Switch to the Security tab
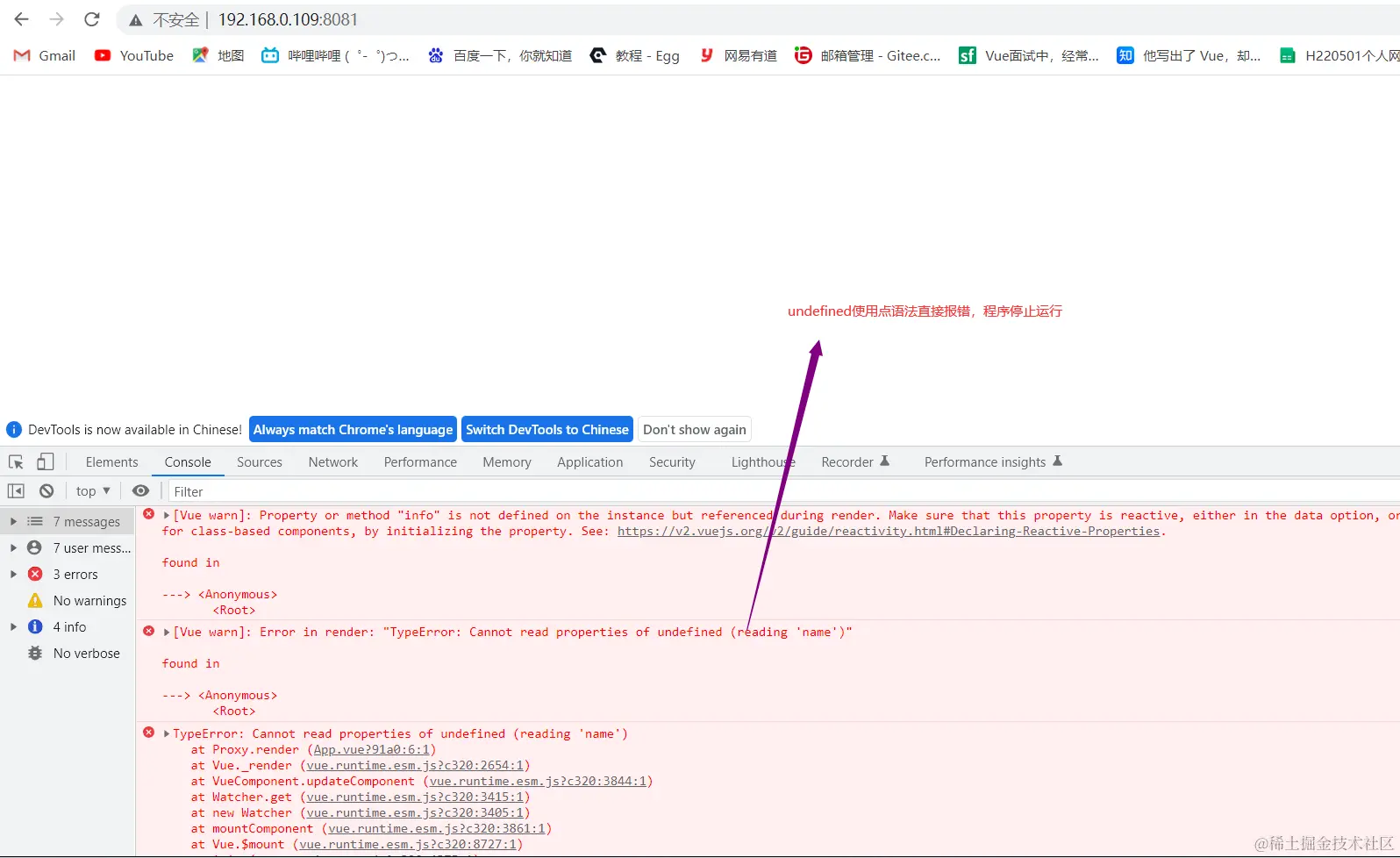The image size is (1400, 858). pos(672,462)
